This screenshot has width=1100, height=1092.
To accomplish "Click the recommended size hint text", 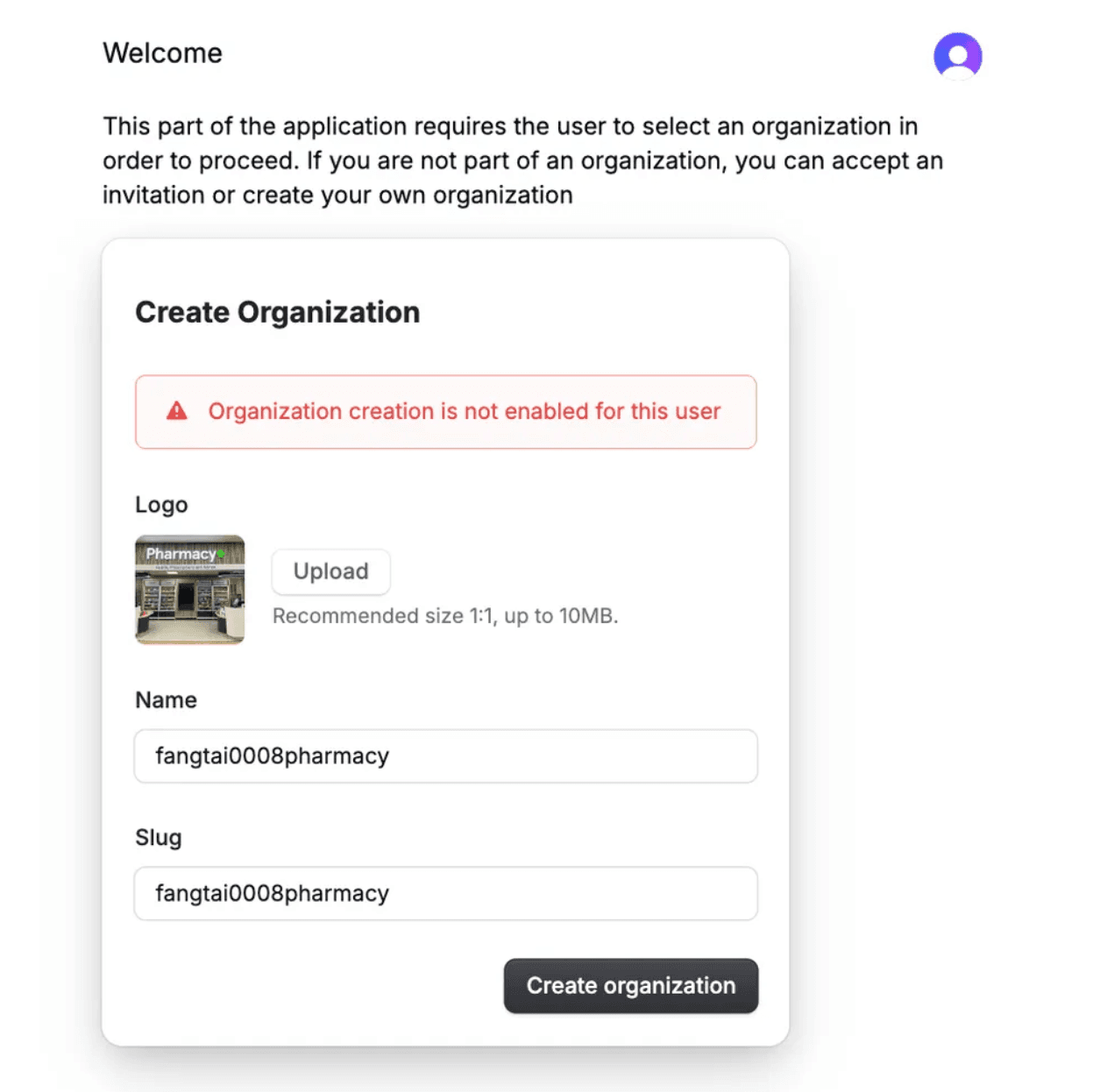I will [445, 615].
